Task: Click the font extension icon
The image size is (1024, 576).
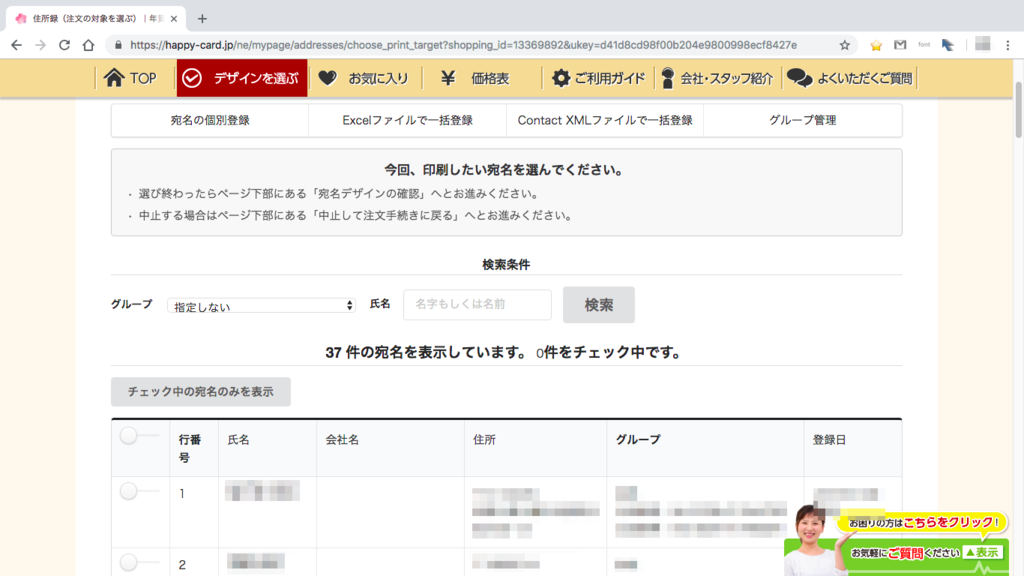Action: click(x=923, y=45)
